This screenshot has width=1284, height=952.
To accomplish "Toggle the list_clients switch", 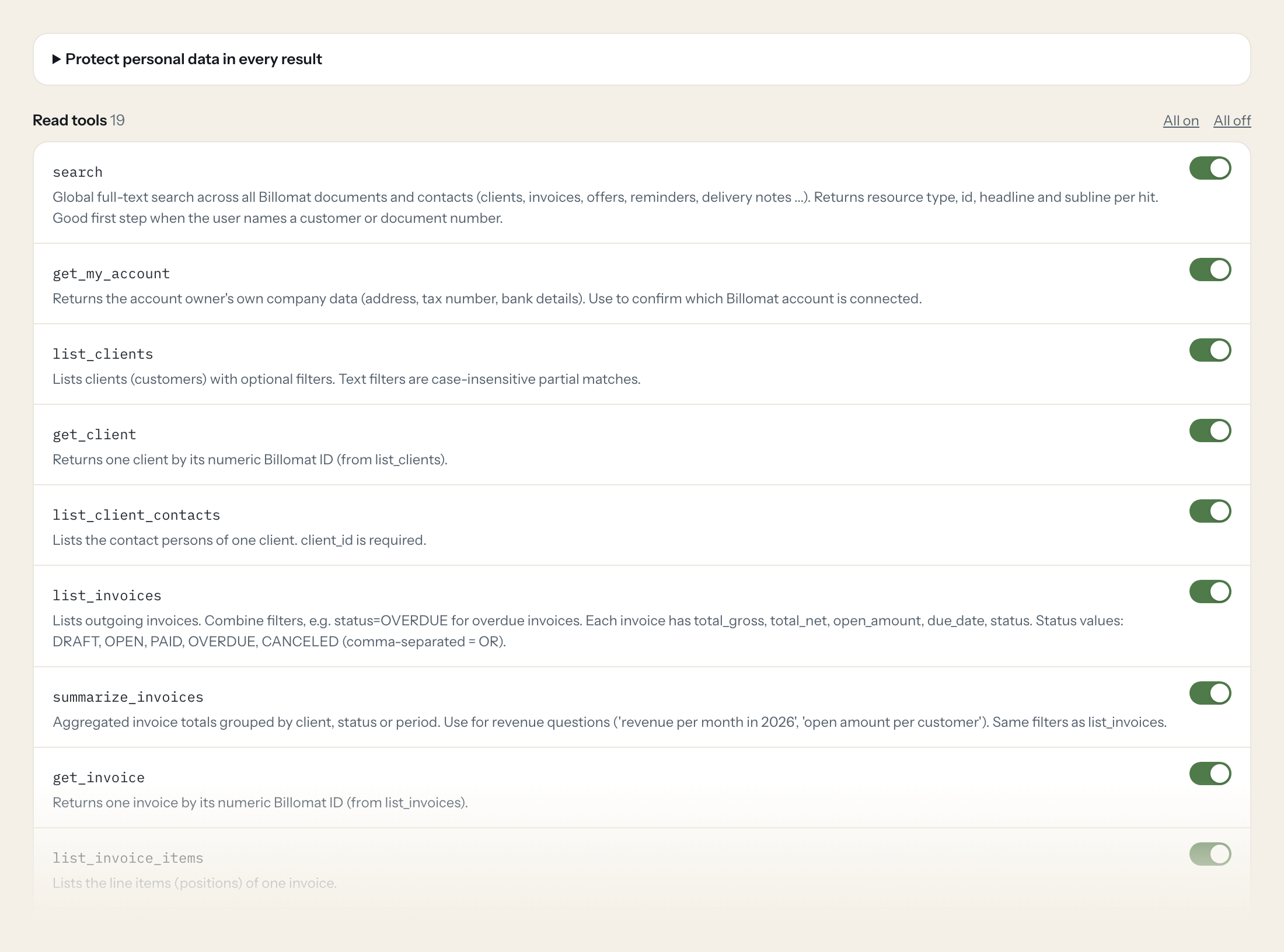I will click(x=1210, y=350).
